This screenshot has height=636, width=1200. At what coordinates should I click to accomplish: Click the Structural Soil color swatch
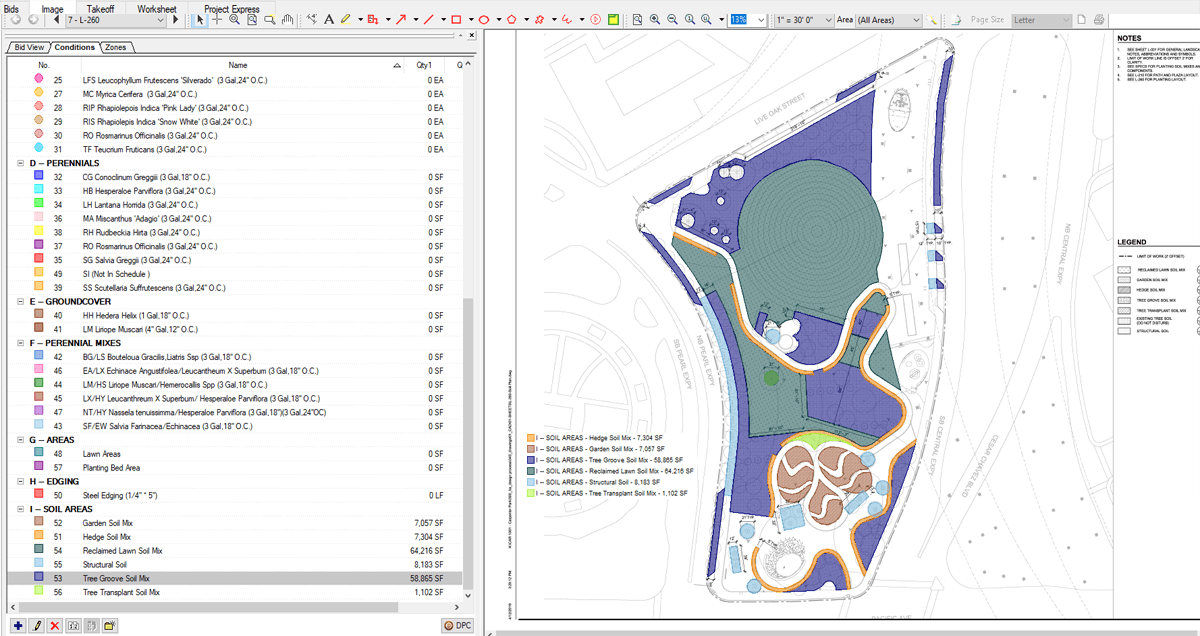click(38, 564)
